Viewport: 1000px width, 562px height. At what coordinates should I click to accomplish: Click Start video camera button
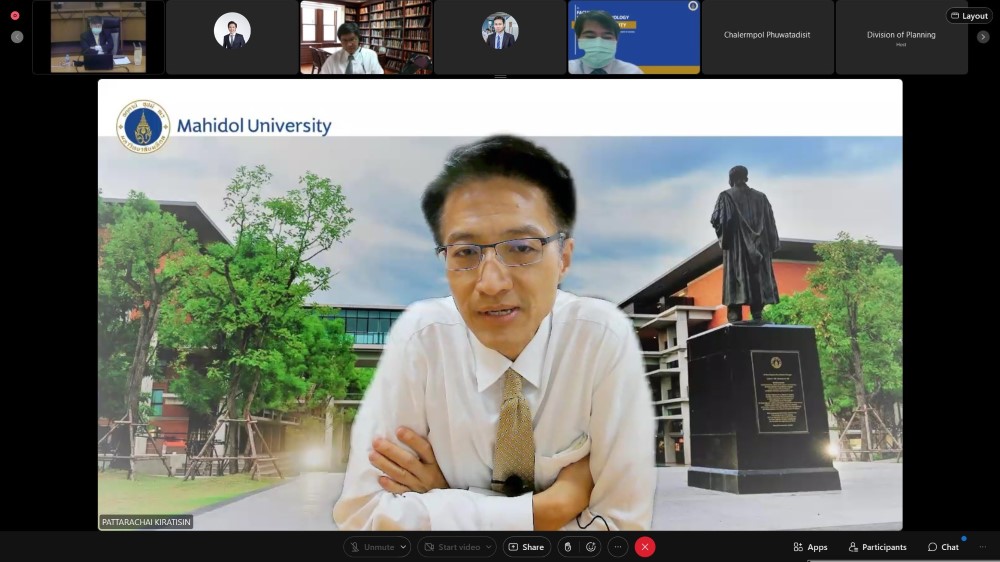pos(450,547)
